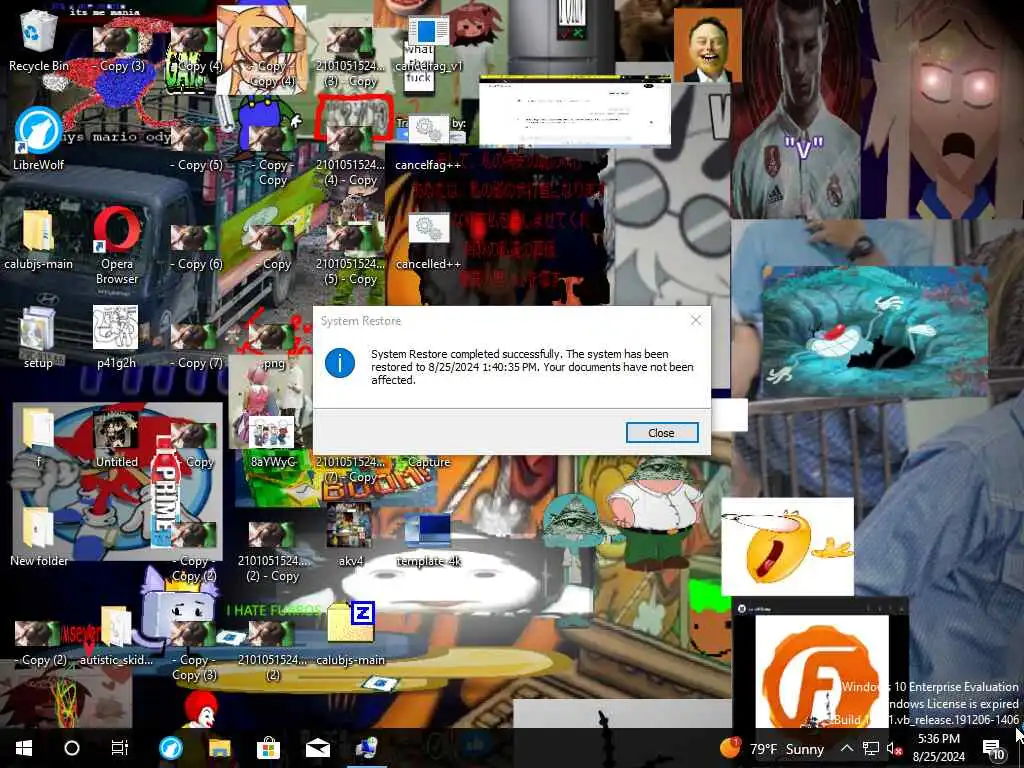The width and height of the screenshot is (1024, 768).
Task: Select the - Copy (3) file at top
Action: tap(117, 49)
